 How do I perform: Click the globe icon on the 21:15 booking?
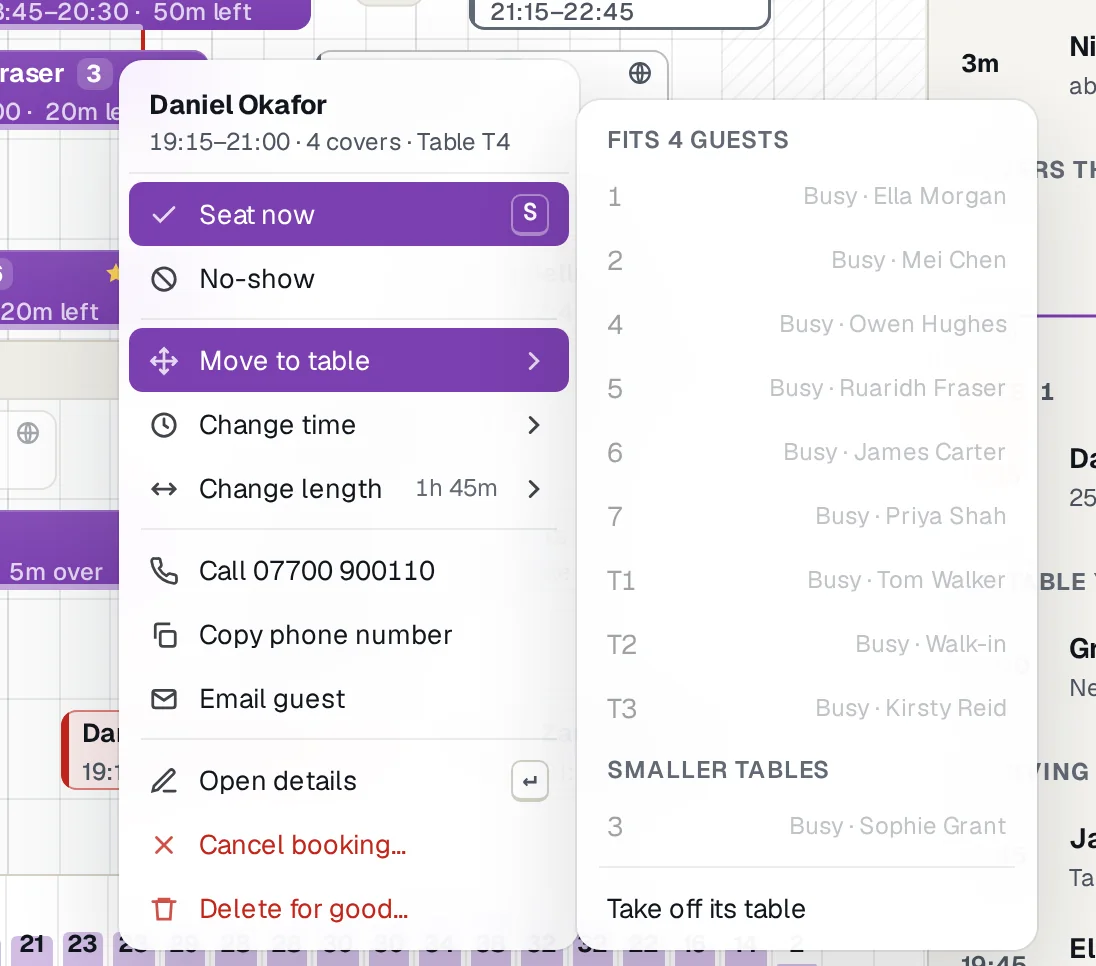[x=640, y=73]
